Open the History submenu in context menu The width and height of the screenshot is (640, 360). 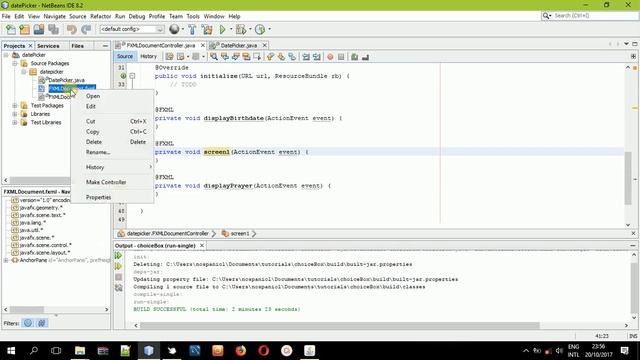[x=112, y=167]
